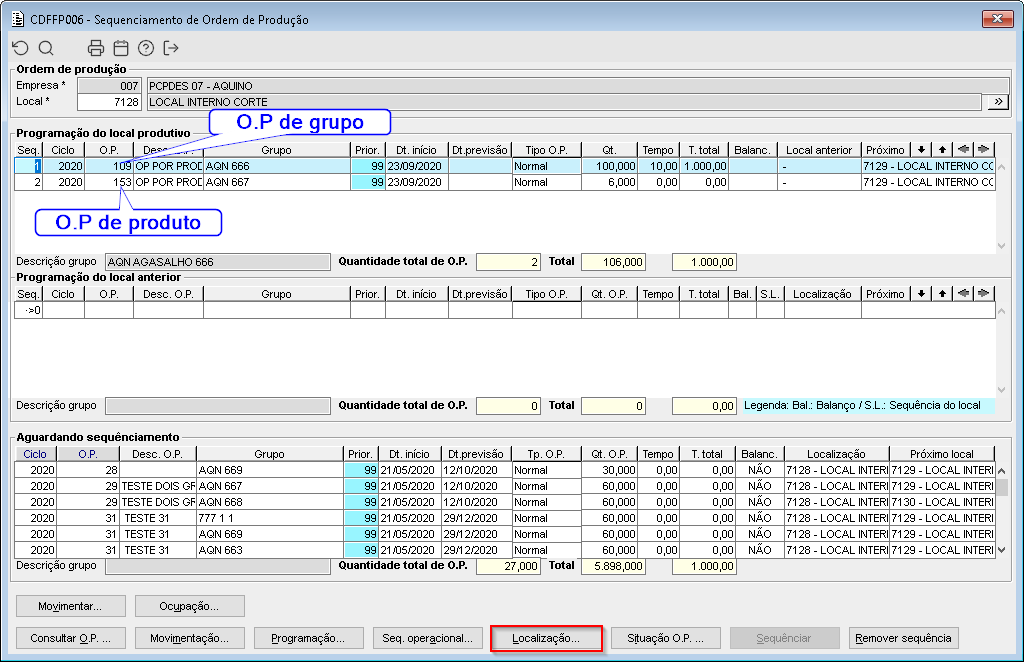Sort Aguardando sequenciamento by O.P. column header
The image size is (1024, 662).
point(88,454)
